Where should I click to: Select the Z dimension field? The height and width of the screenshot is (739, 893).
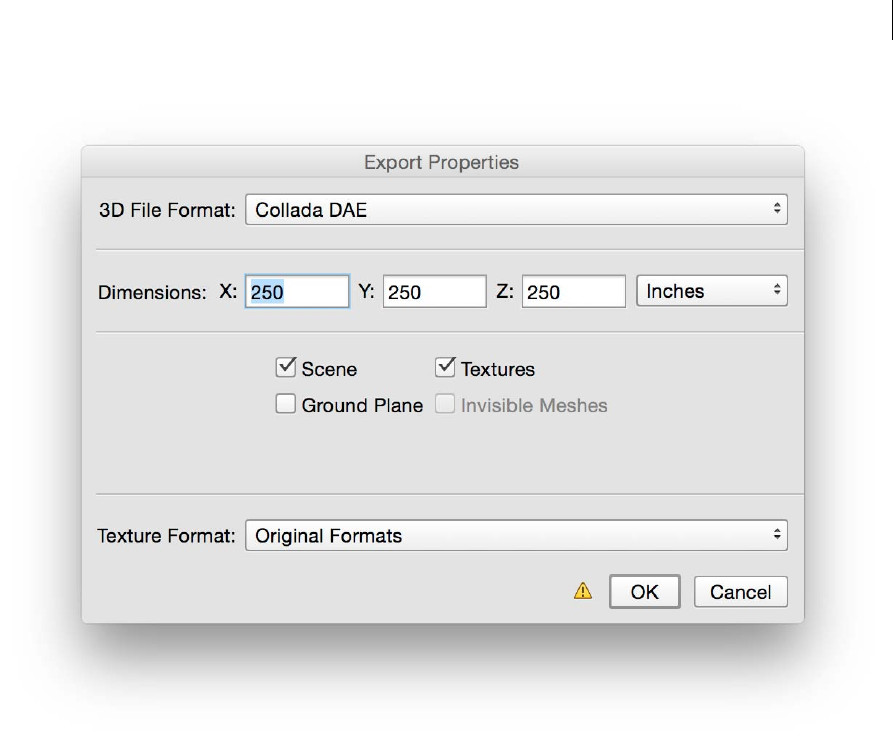coord(573,292)
